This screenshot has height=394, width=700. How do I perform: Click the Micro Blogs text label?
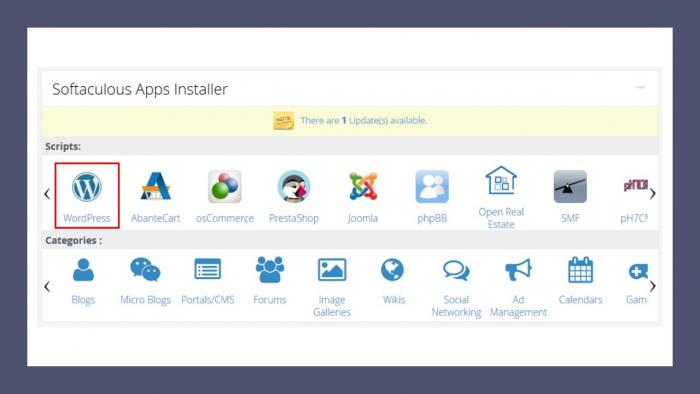coord(145,300)
